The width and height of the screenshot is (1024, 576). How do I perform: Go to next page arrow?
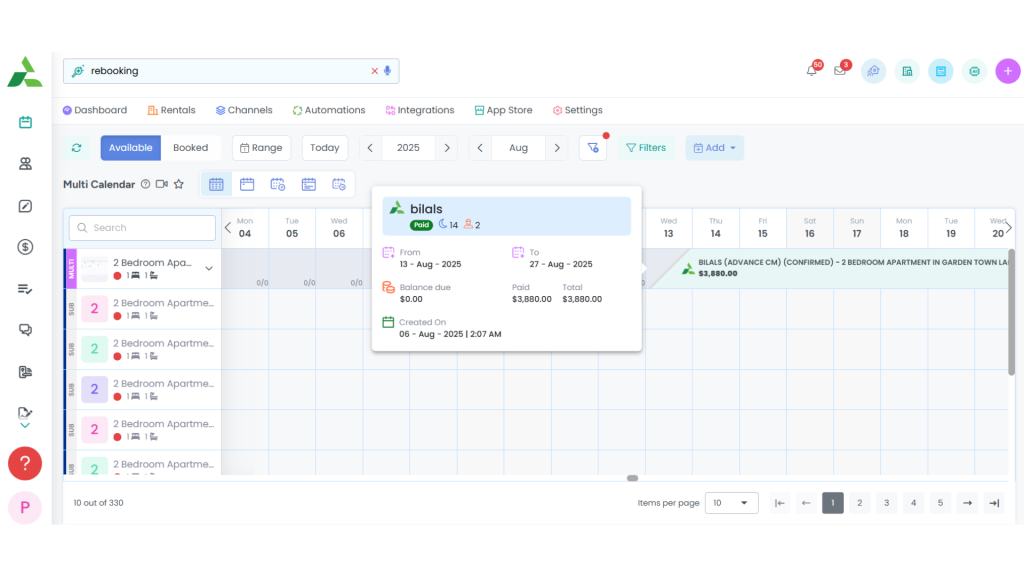[x=967, y=503]
